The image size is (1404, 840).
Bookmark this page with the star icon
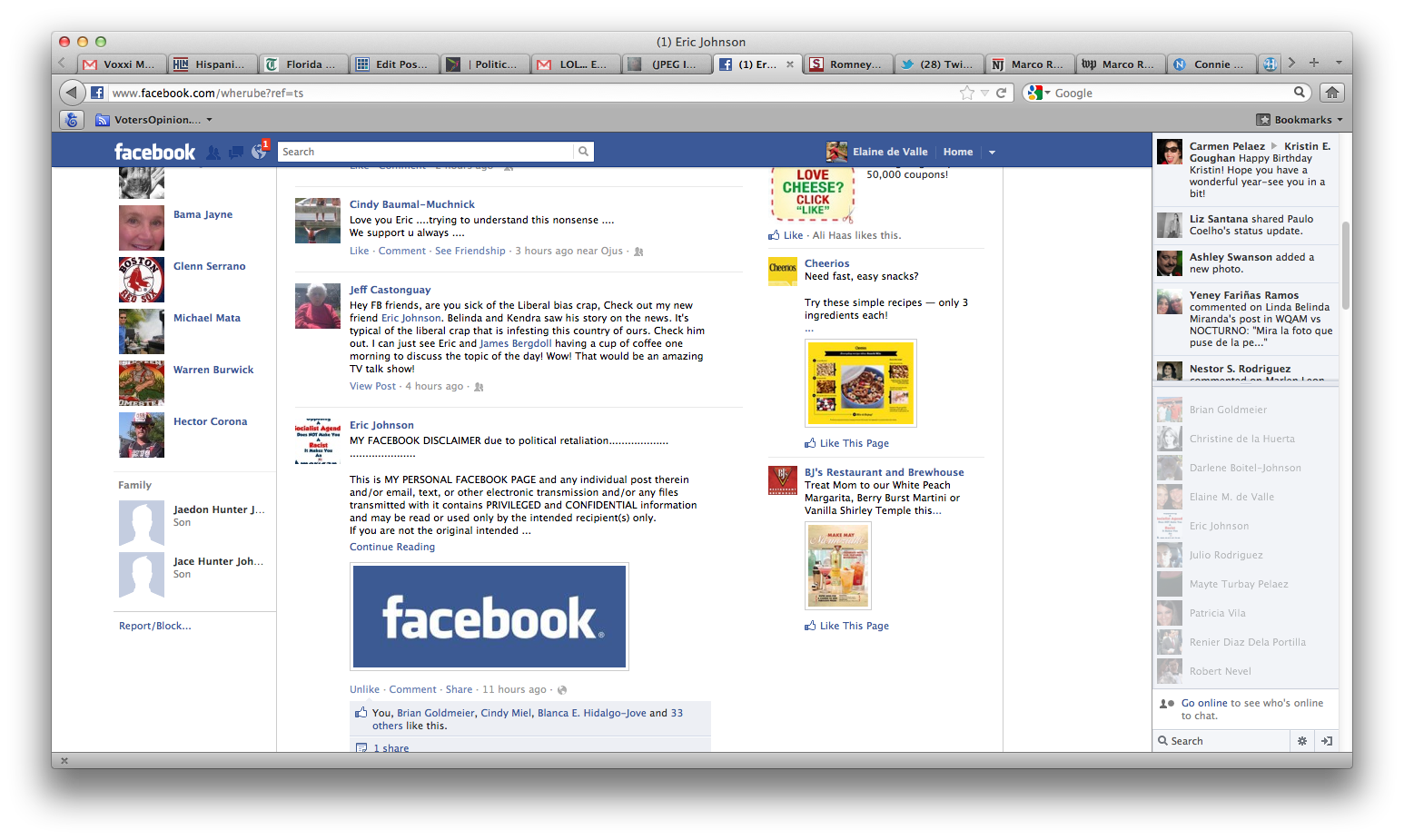tap(967, 93)
